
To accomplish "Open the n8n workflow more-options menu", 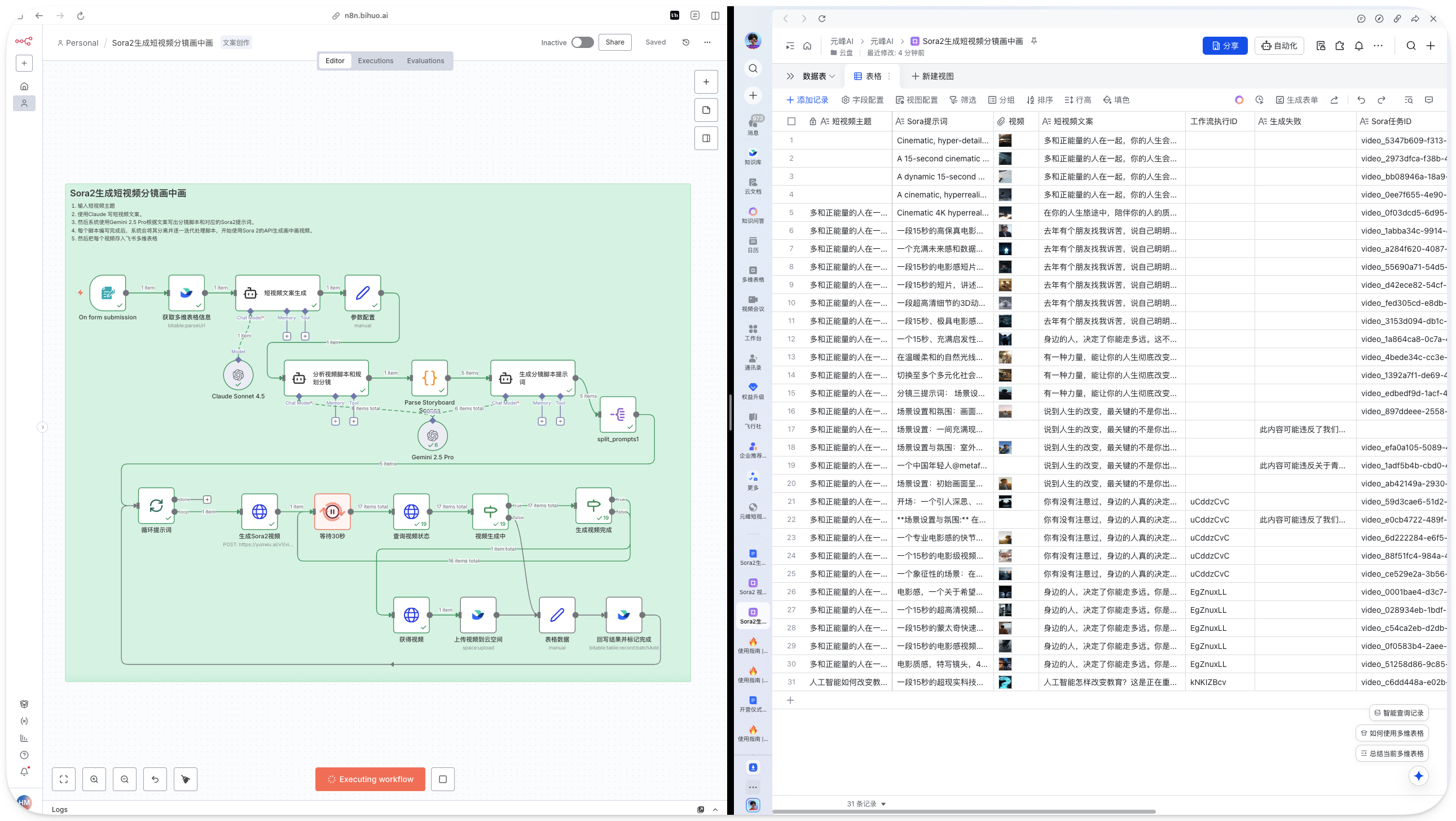I will pos(707,42).
